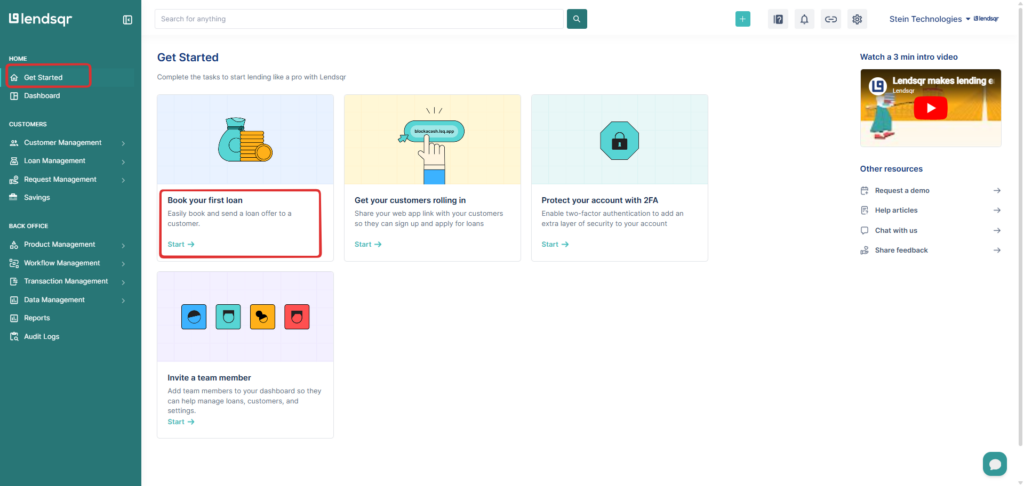This screenshot has width=1024, height=486.
Task: Open the chat widget bubble icon
Action: 994,463
